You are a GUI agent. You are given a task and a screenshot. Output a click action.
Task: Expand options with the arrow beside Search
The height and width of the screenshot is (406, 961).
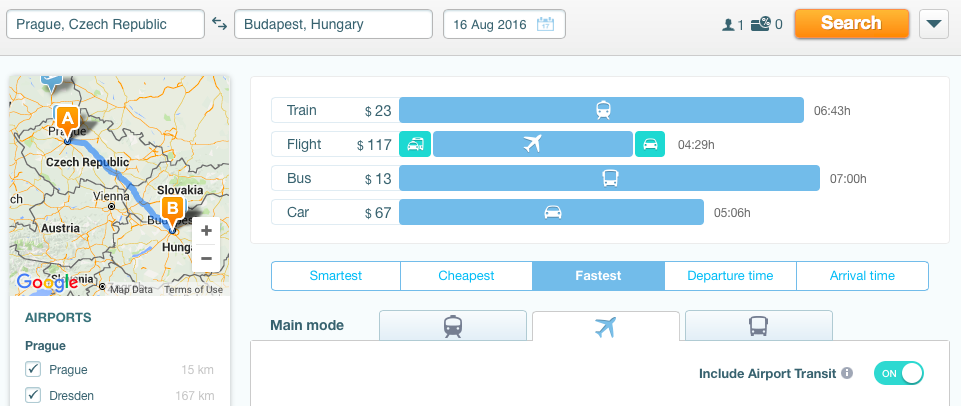933,24
